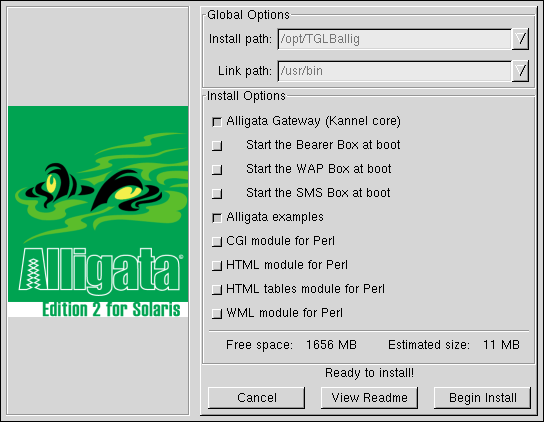The image size is (544, 422).
Task: Click the Edition 2 for Solaris banner
Action: pyautogui.click(x=111, y=309)
